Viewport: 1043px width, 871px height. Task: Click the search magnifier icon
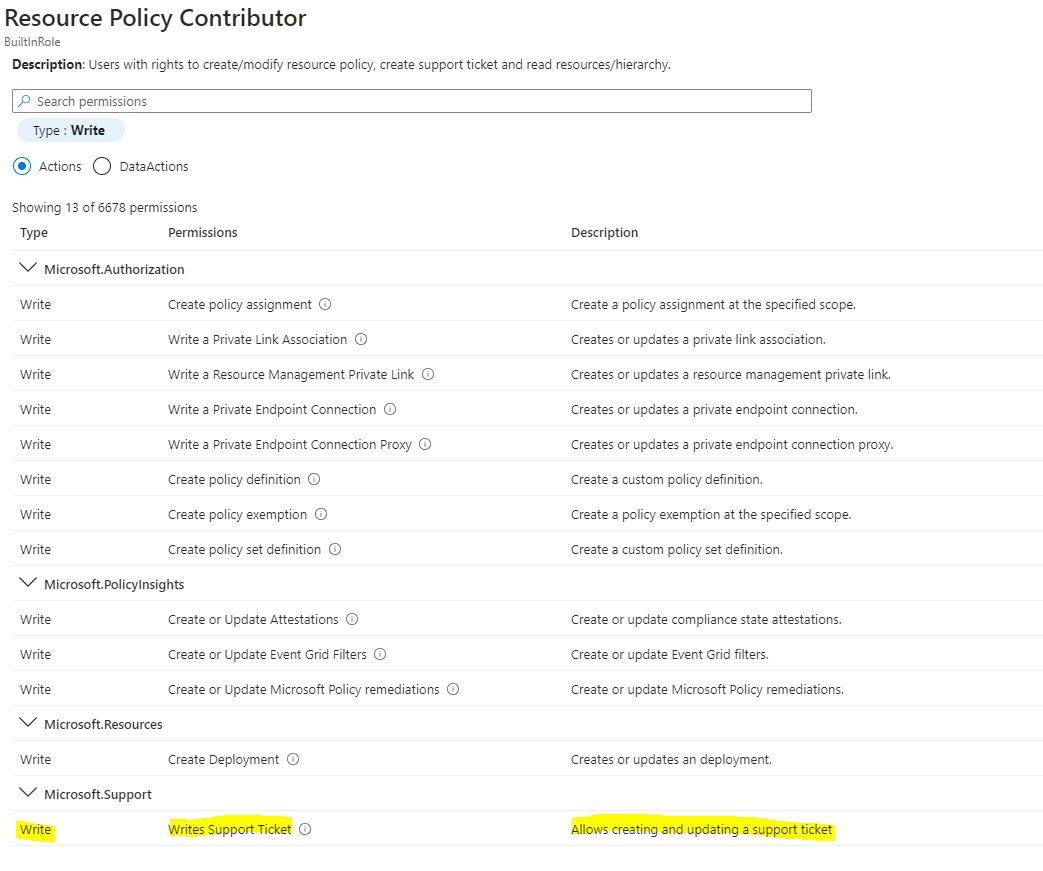[x=25, y=101]
